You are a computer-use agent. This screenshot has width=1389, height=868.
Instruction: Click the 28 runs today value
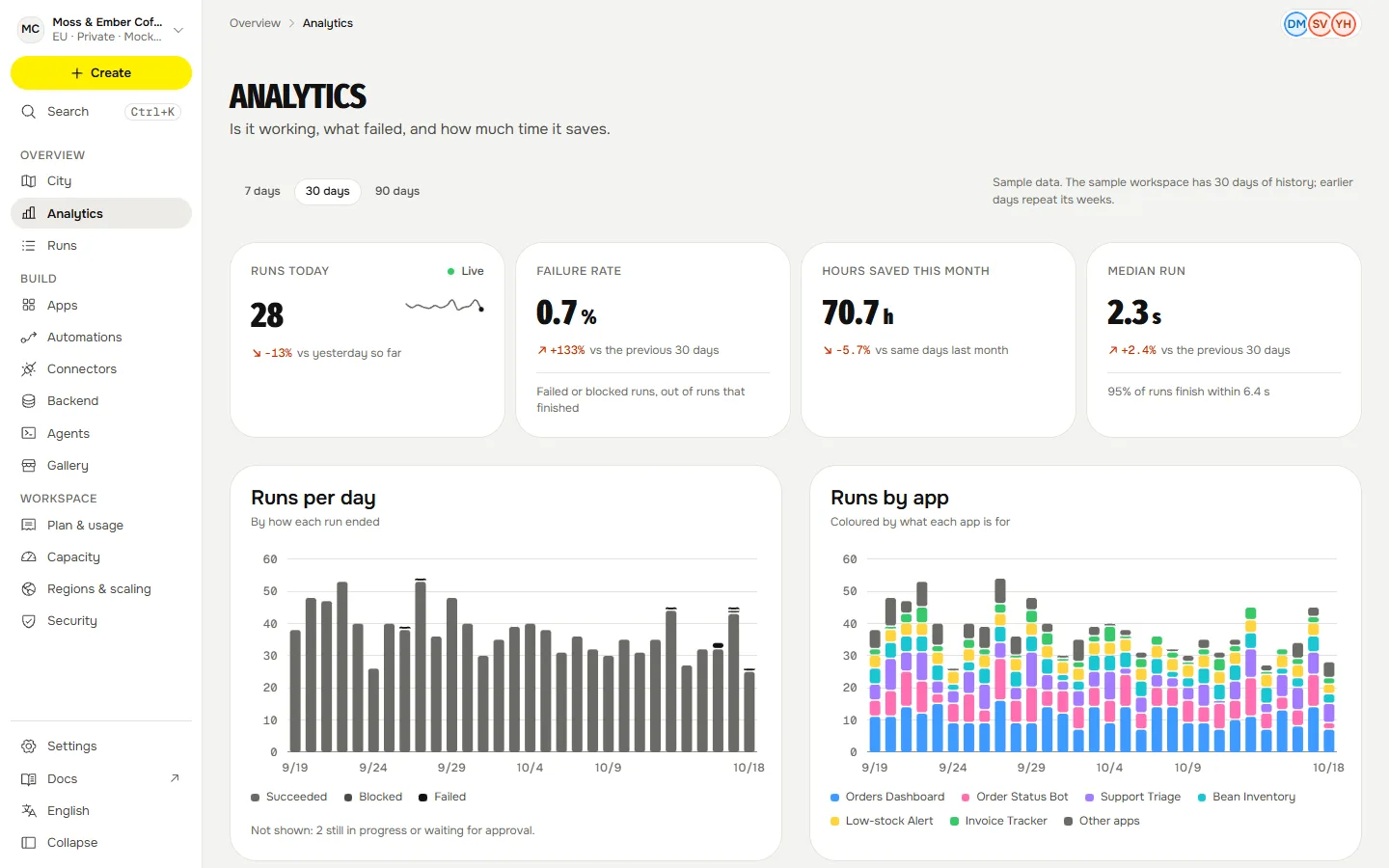coord(267,315)
